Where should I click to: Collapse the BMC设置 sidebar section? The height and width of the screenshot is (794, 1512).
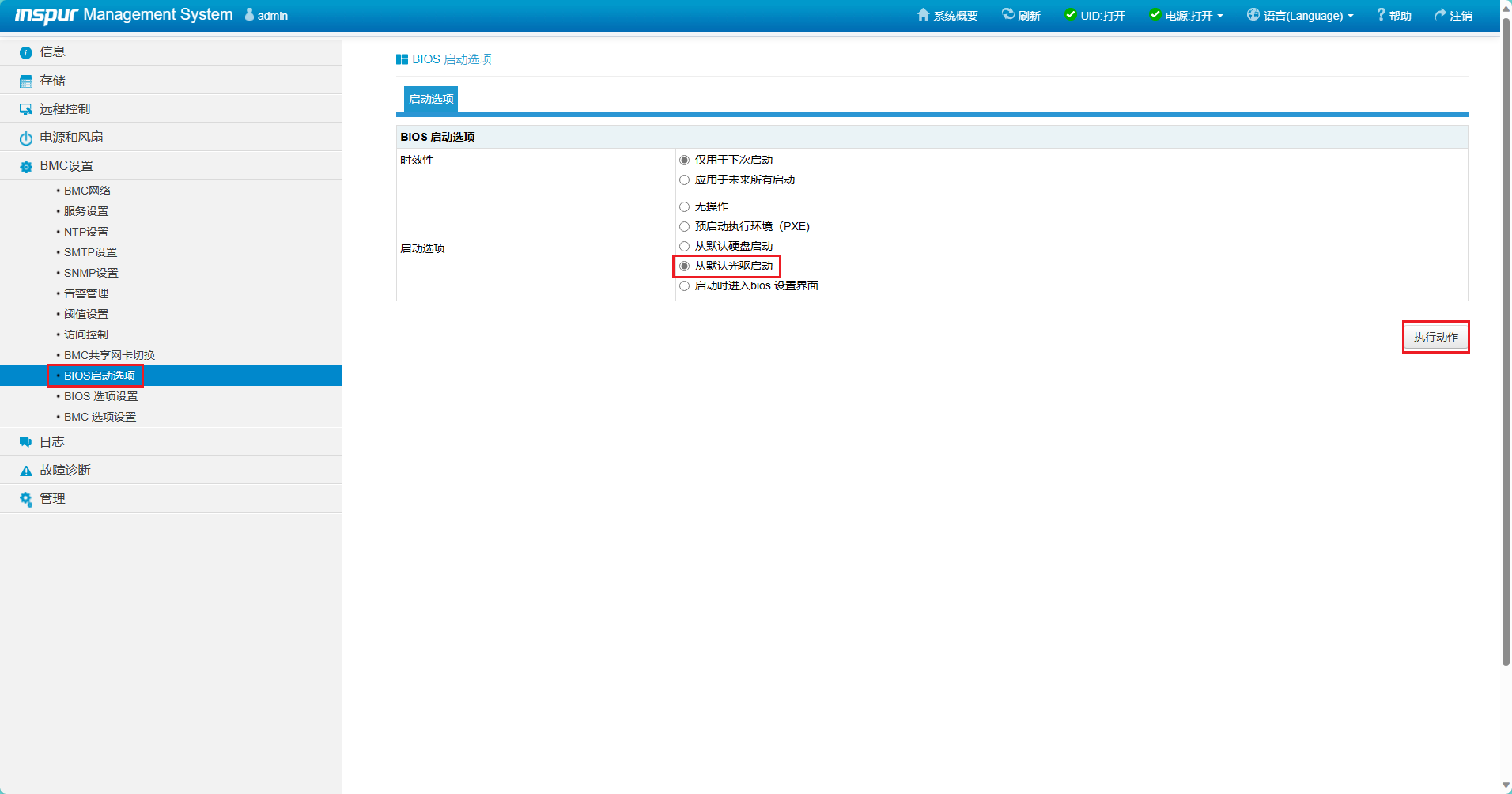click(171, 166)
